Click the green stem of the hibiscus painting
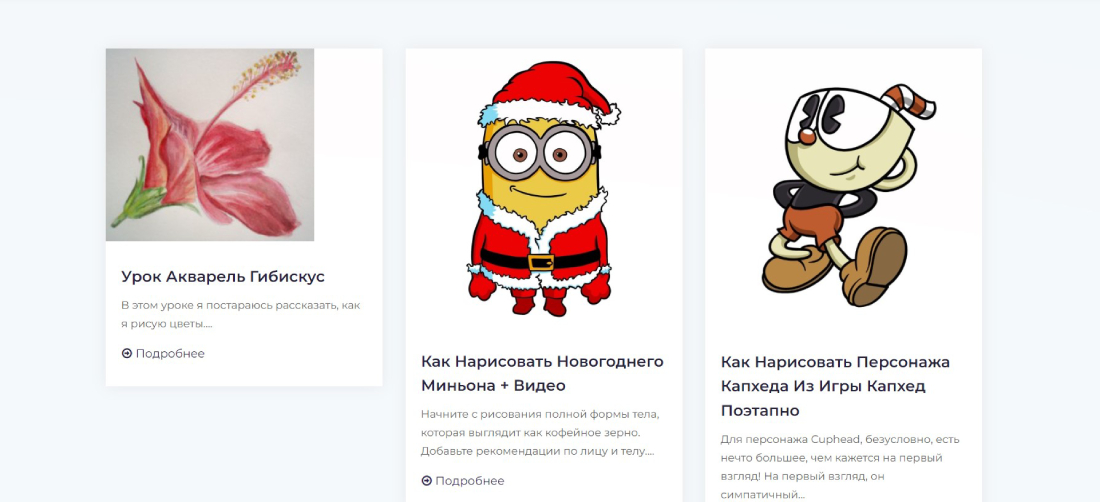The width and height of the screenshot is (1100, 502). (140, 200)
